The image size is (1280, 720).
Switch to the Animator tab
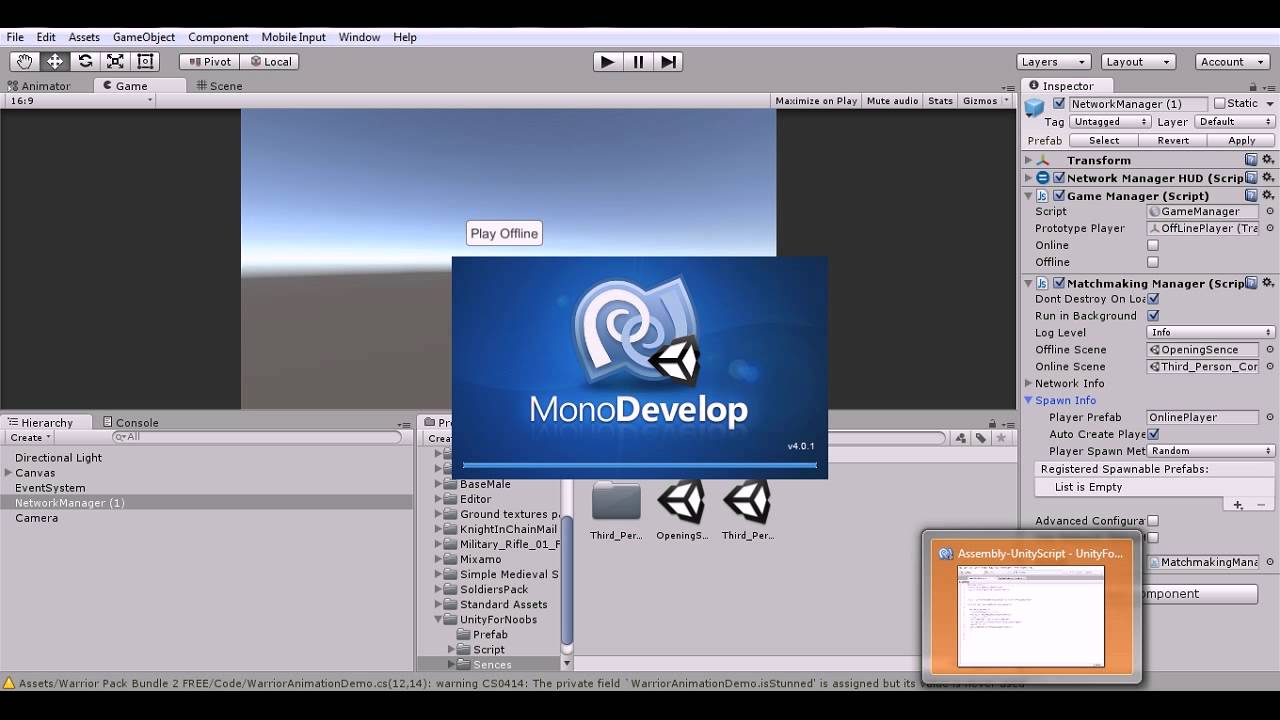pyautogui.click(x=39, y=86)
